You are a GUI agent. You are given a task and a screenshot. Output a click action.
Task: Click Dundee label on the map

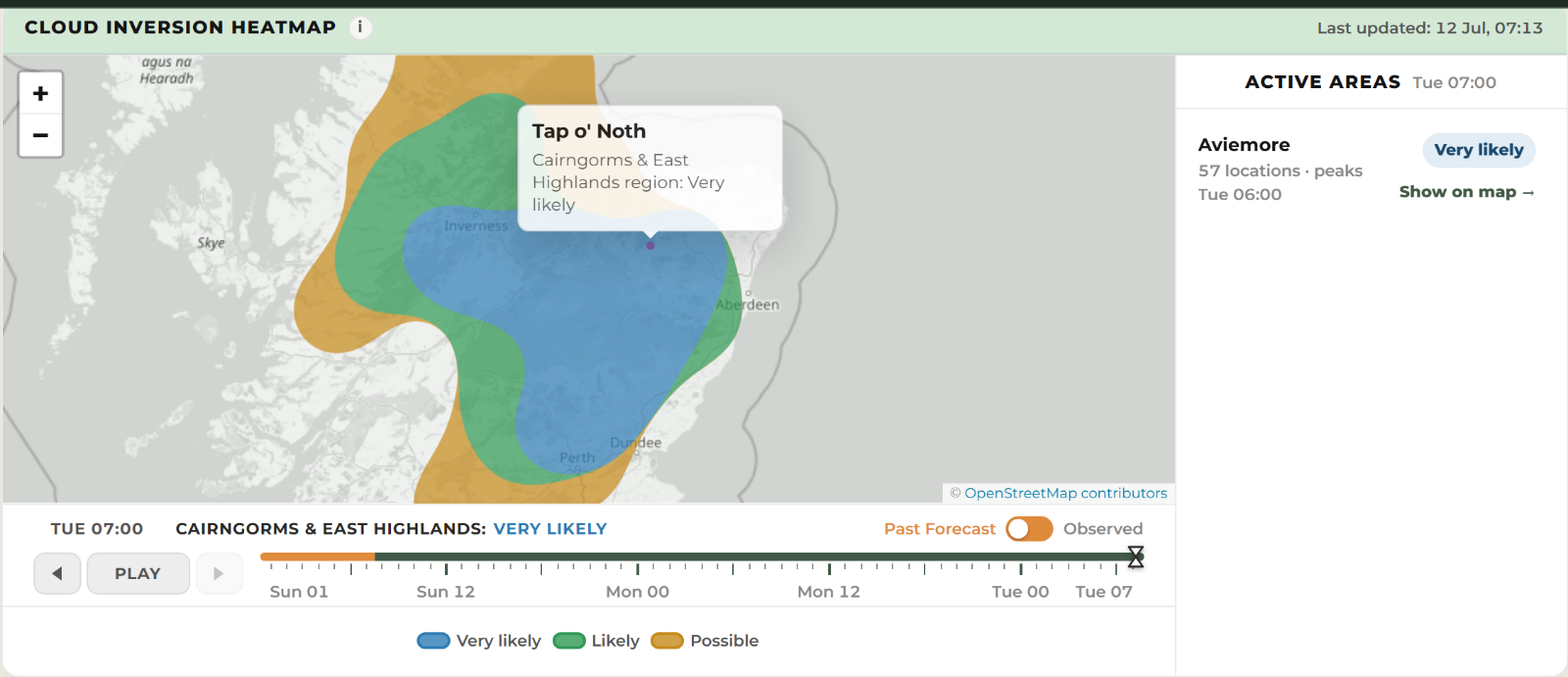[x=636, y=443]
